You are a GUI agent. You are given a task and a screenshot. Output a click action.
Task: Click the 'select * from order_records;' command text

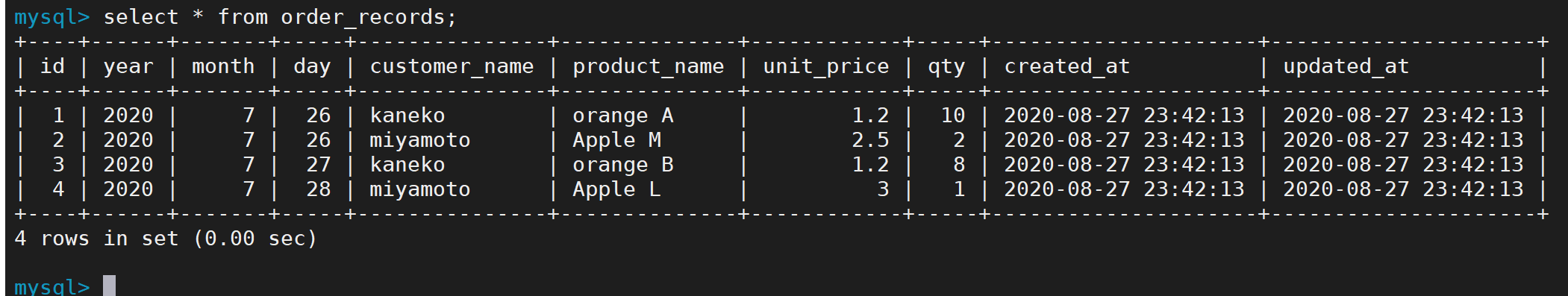pyautogui.click(x=280, y=17)
